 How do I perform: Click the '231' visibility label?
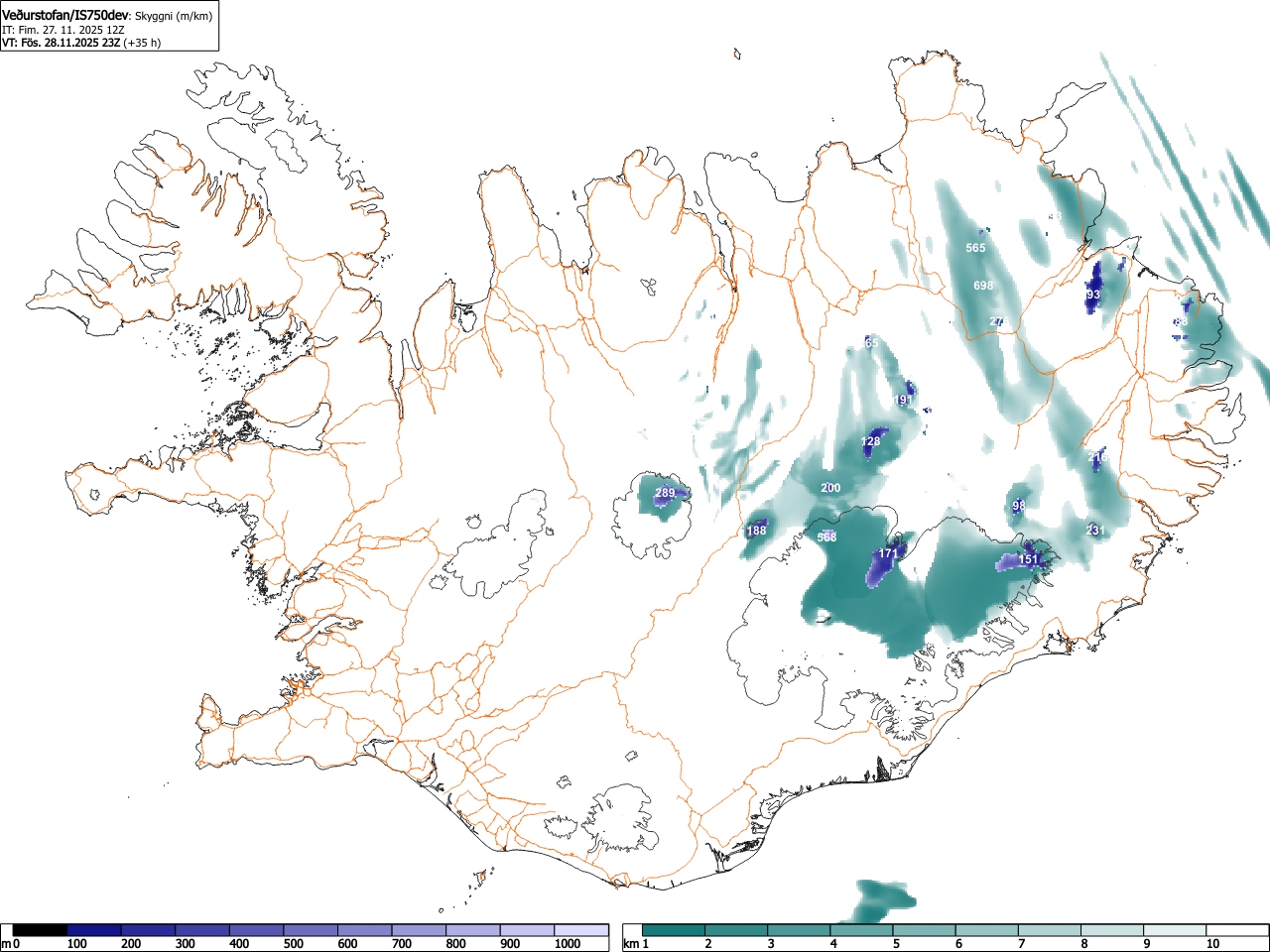tap(1095, 531)
